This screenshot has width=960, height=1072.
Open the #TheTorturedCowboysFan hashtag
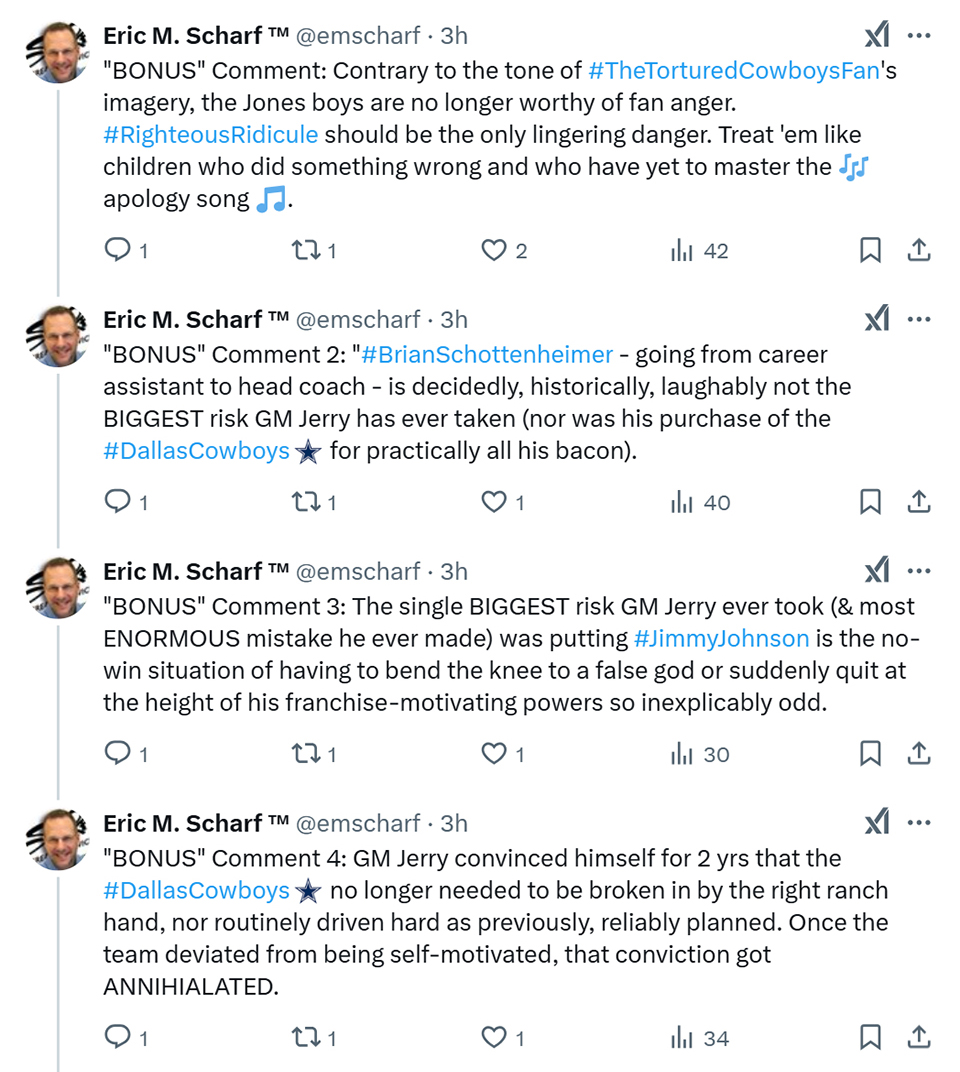734,70
